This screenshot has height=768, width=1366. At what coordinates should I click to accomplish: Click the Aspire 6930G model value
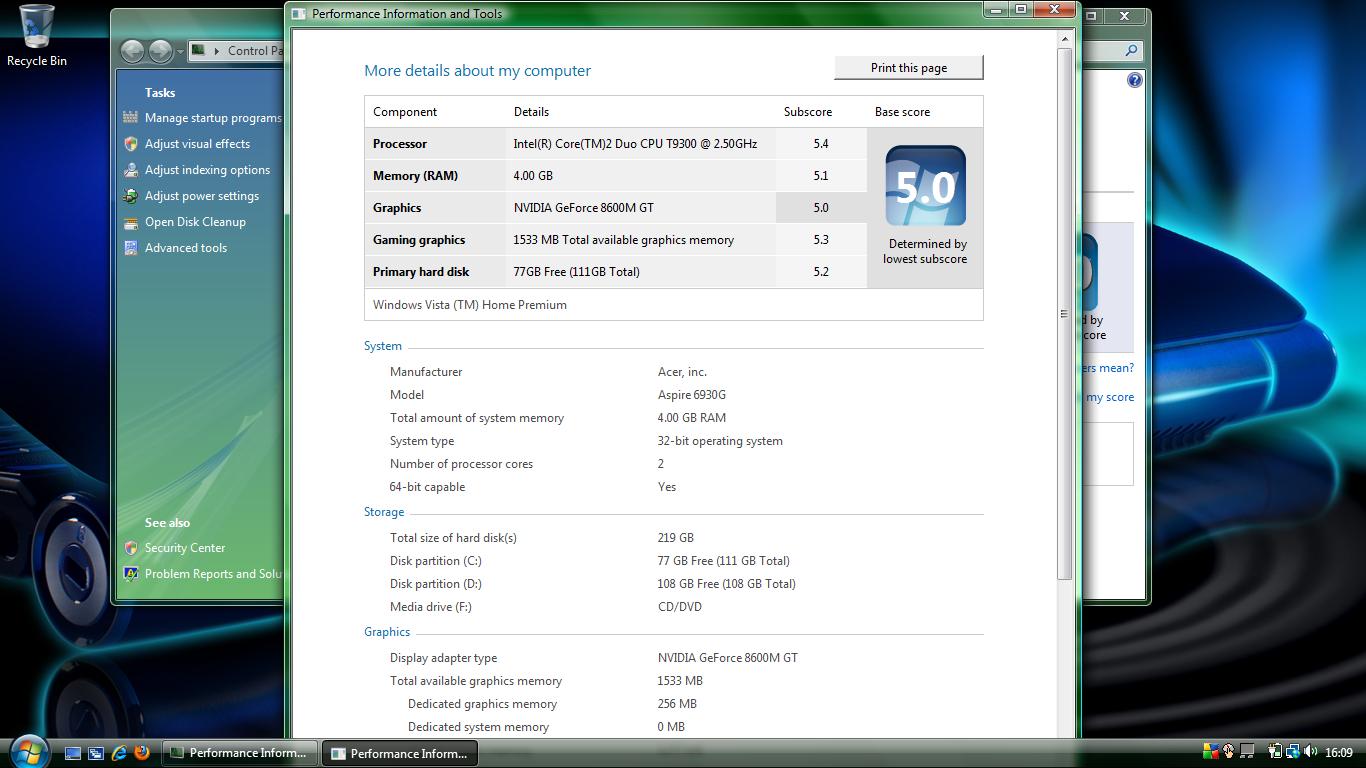pyautogui.click(x=692, y=395)
